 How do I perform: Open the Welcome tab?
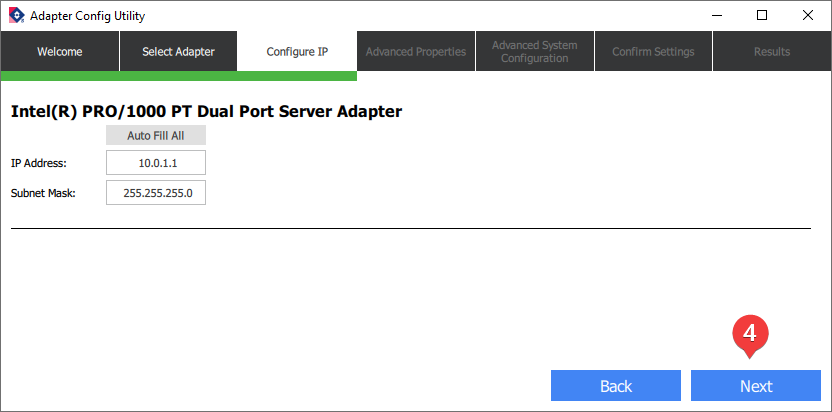click(59, 52)
